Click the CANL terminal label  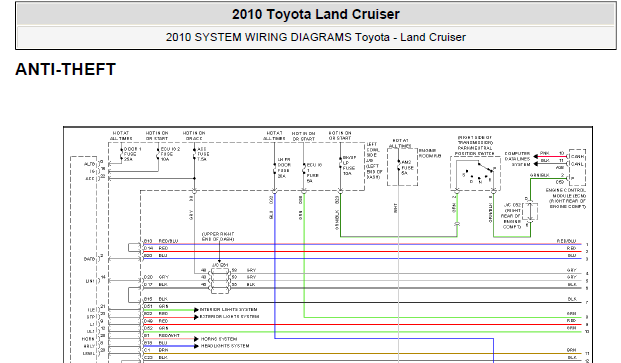(577, 164)
